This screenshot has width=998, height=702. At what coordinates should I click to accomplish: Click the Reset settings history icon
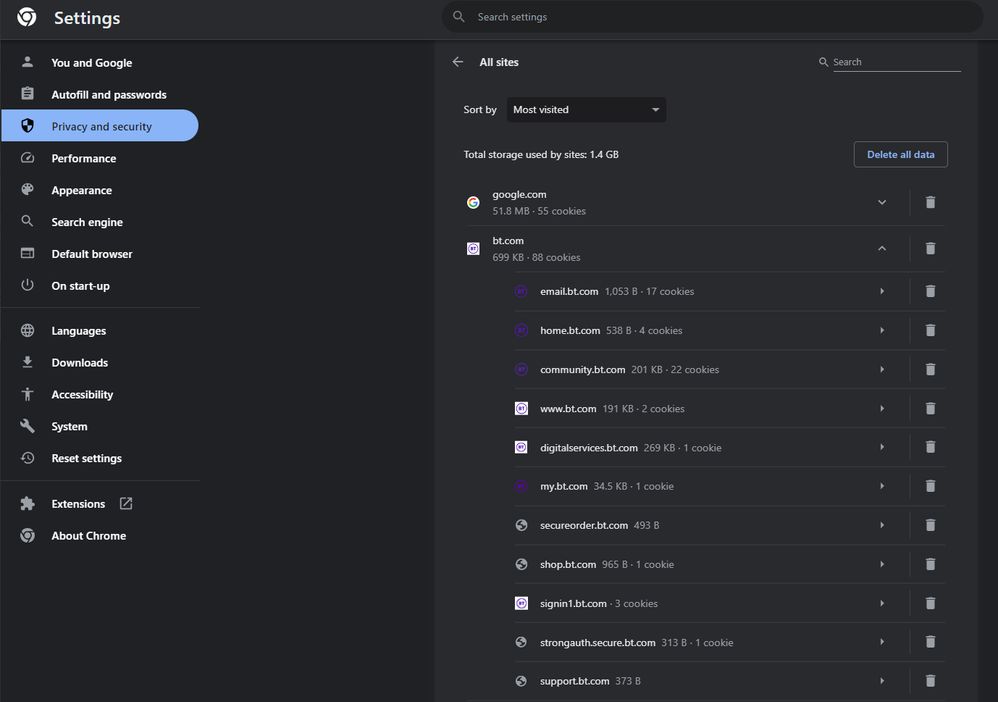(x=26, y=458)
